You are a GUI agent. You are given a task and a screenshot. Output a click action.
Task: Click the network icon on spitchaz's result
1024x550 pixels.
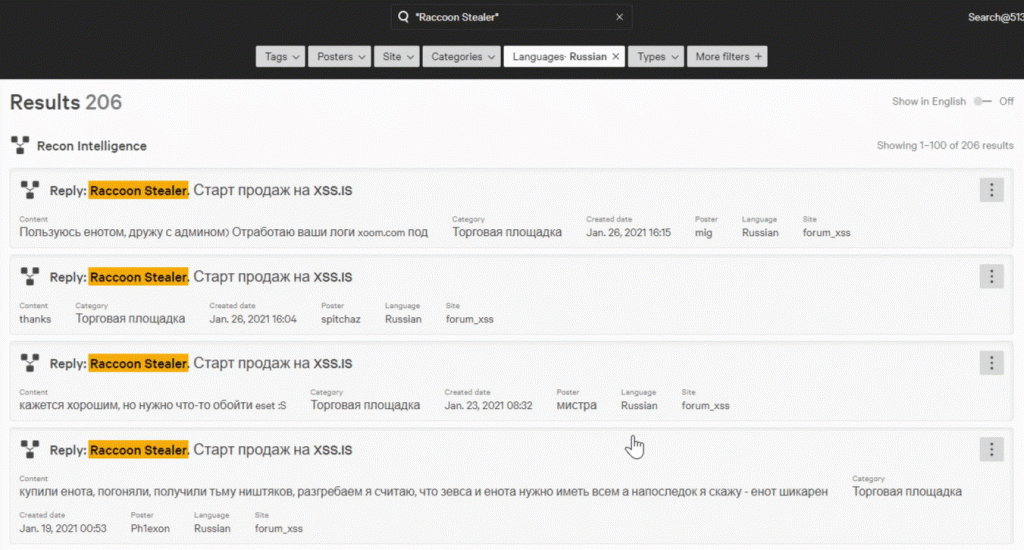click(x=29, y=276)
